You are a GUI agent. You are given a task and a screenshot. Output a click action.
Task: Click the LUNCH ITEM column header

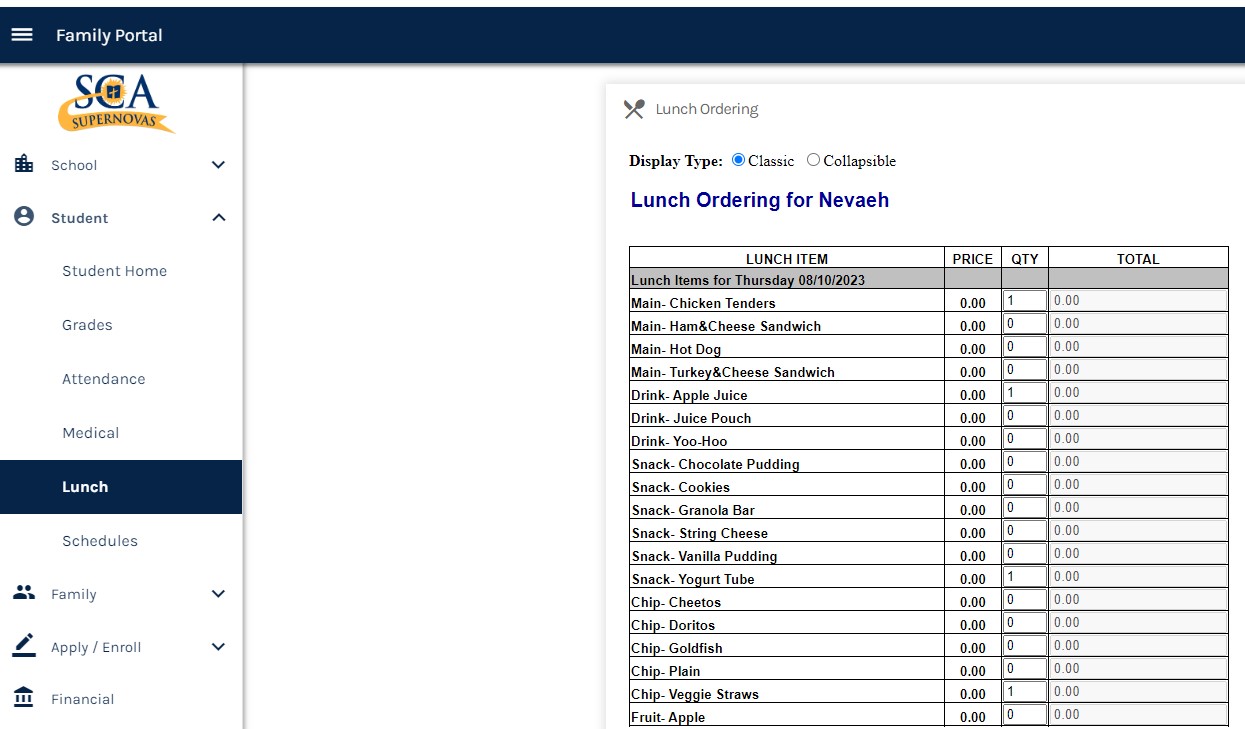click(787, 258)
